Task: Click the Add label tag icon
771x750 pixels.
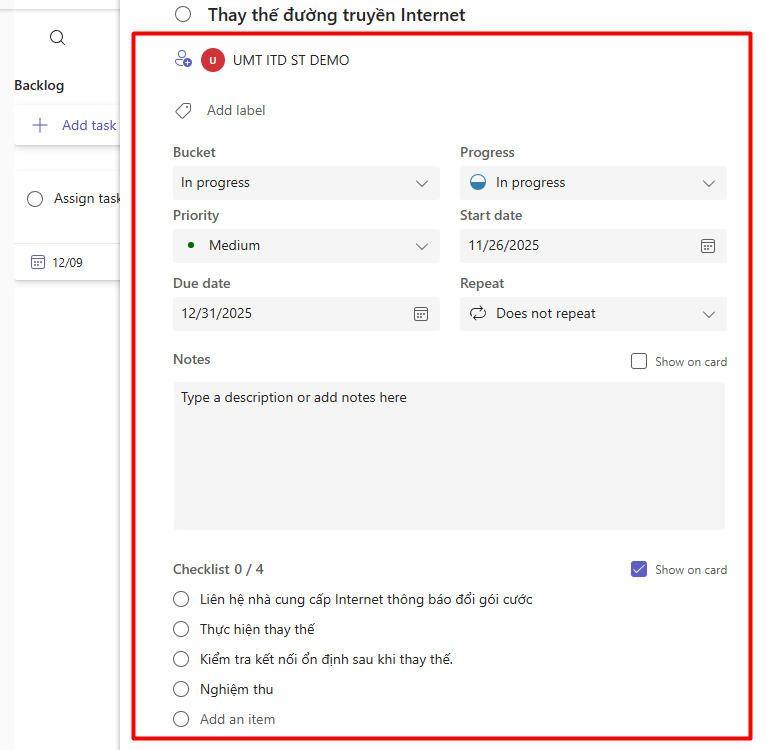Action: coord(183,111)
